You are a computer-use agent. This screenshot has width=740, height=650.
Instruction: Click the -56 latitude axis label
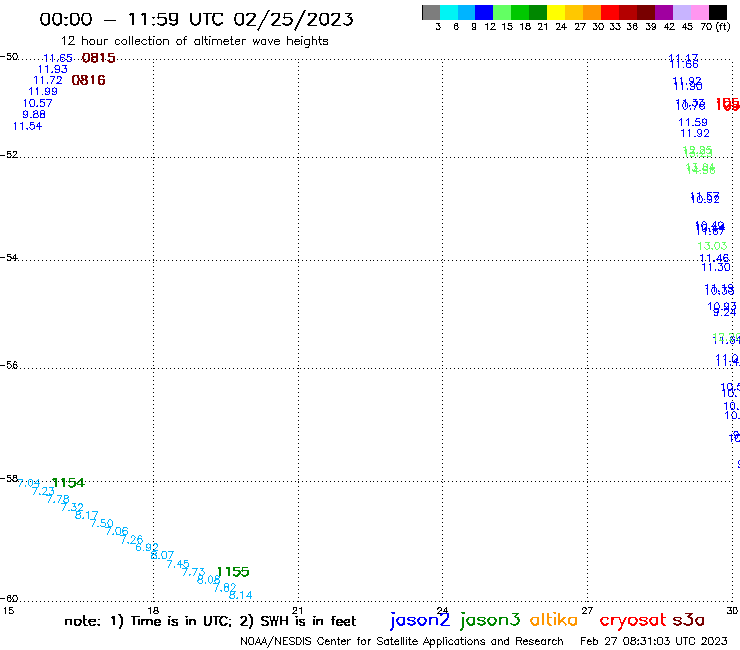click(x=9, y=365)
